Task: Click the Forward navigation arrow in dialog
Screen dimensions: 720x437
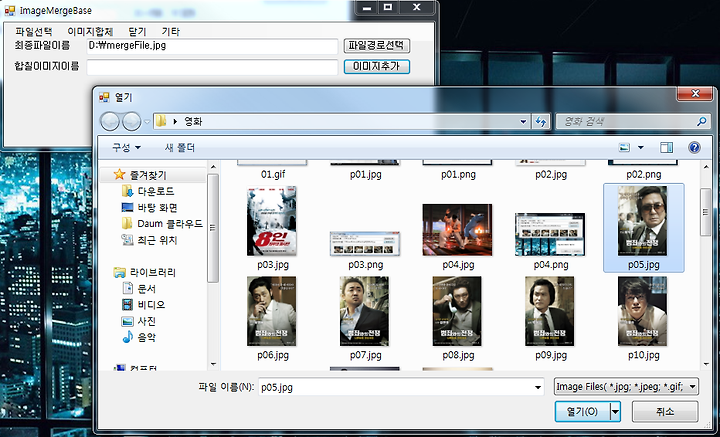Action: [x=131, y=122]
